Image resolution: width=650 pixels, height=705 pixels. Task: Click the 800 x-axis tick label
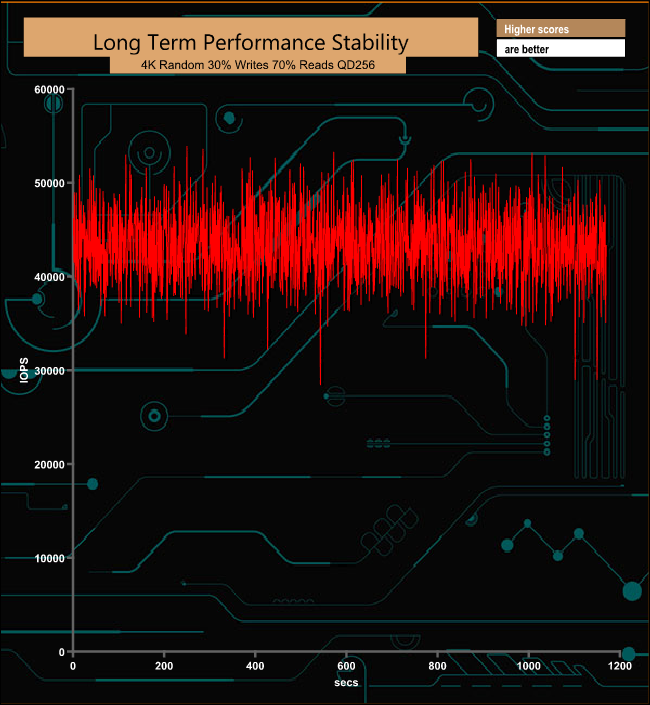click(437, 666)
